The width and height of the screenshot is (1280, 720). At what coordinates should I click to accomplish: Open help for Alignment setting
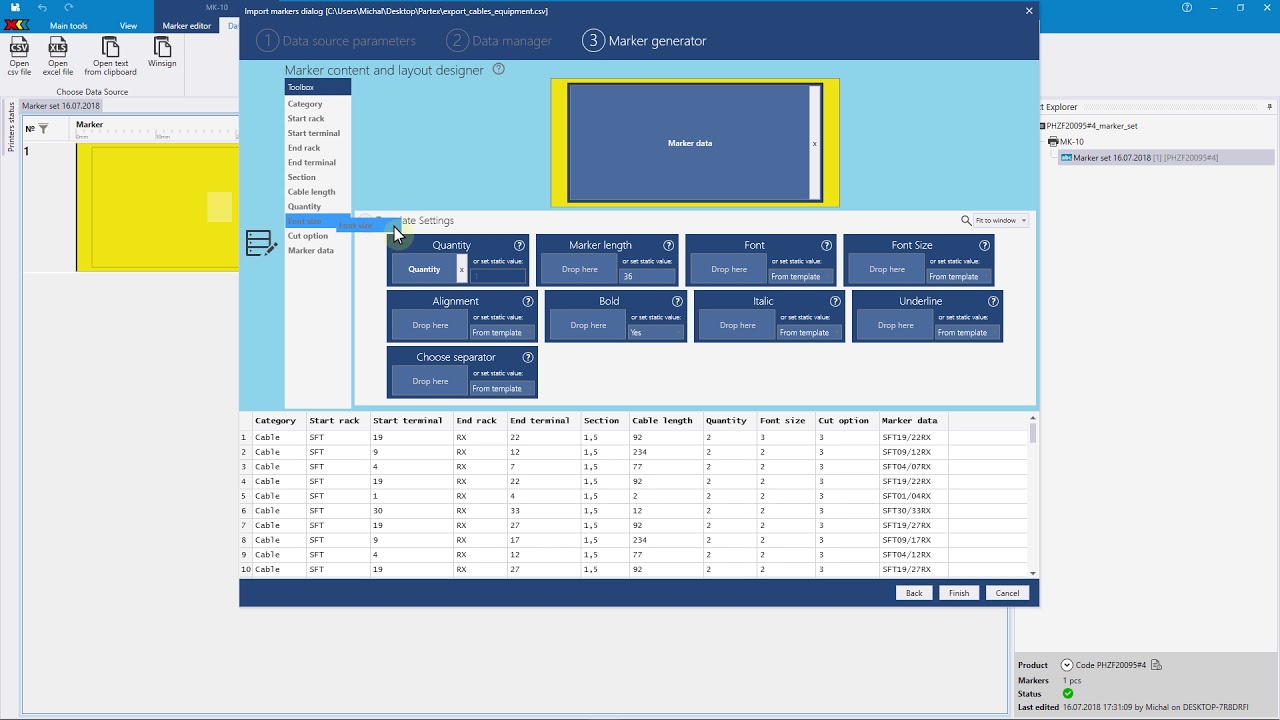[x=528, y=301]
